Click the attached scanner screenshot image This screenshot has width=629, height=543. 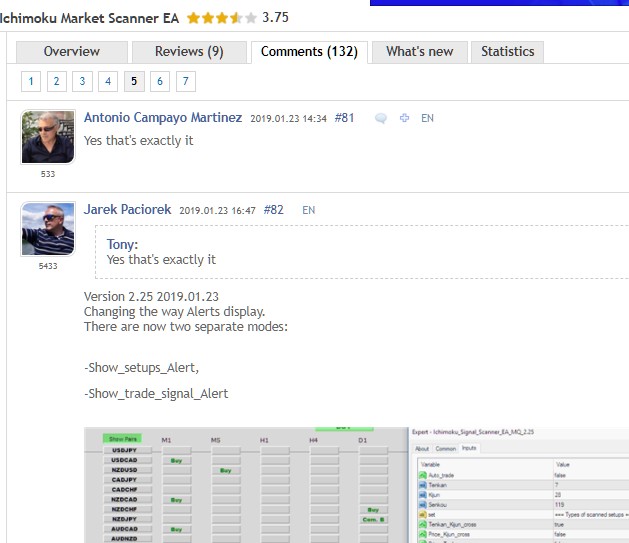click(357, 485)
